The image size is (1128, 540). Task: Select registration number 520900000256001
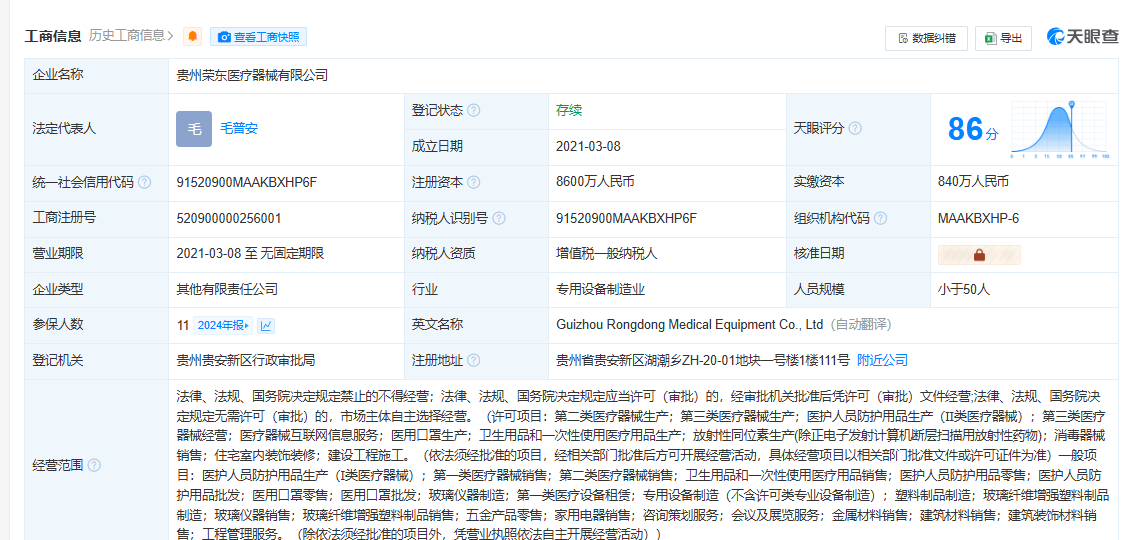pos(229,218)
